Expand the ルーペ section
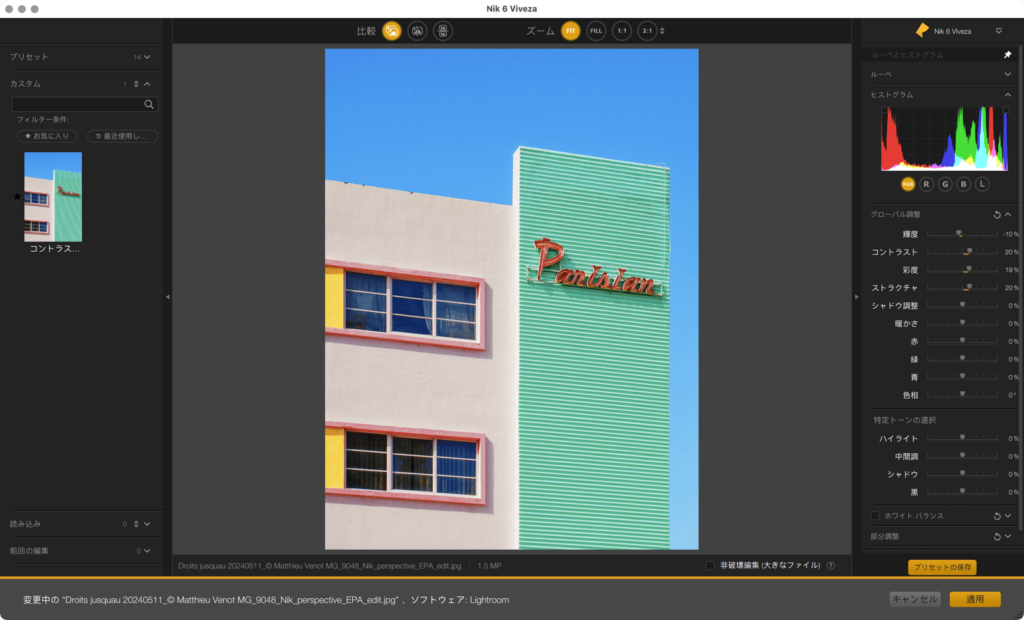 coord(1008,74)
